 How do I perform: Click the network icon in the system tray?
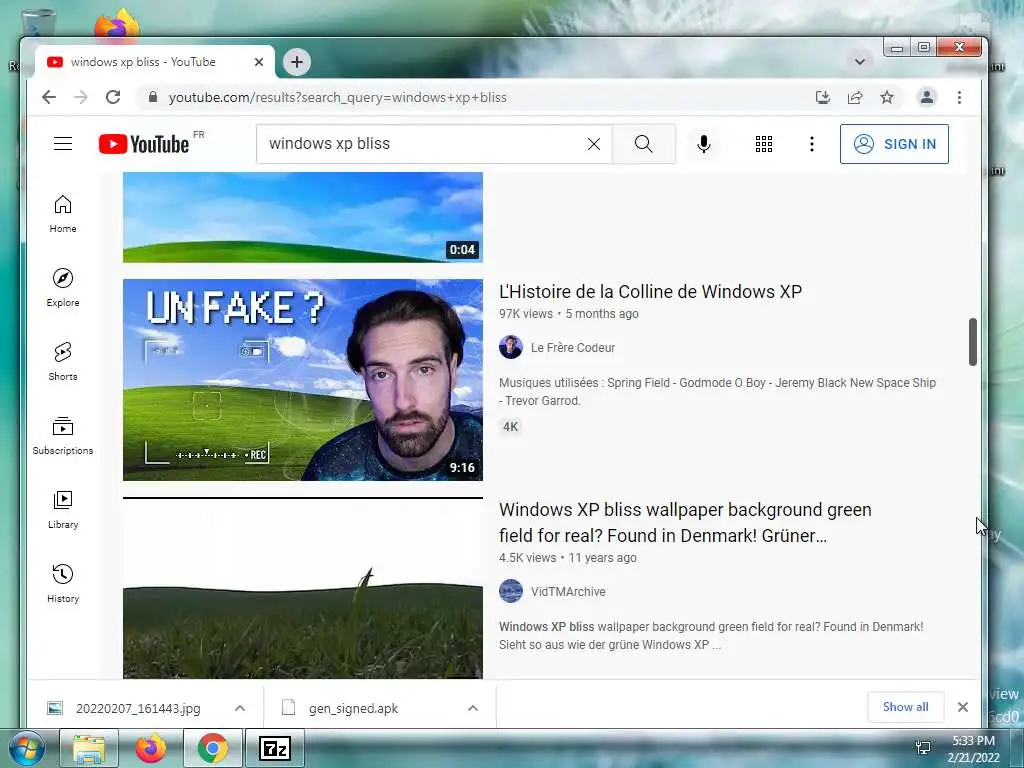[923, 748]
